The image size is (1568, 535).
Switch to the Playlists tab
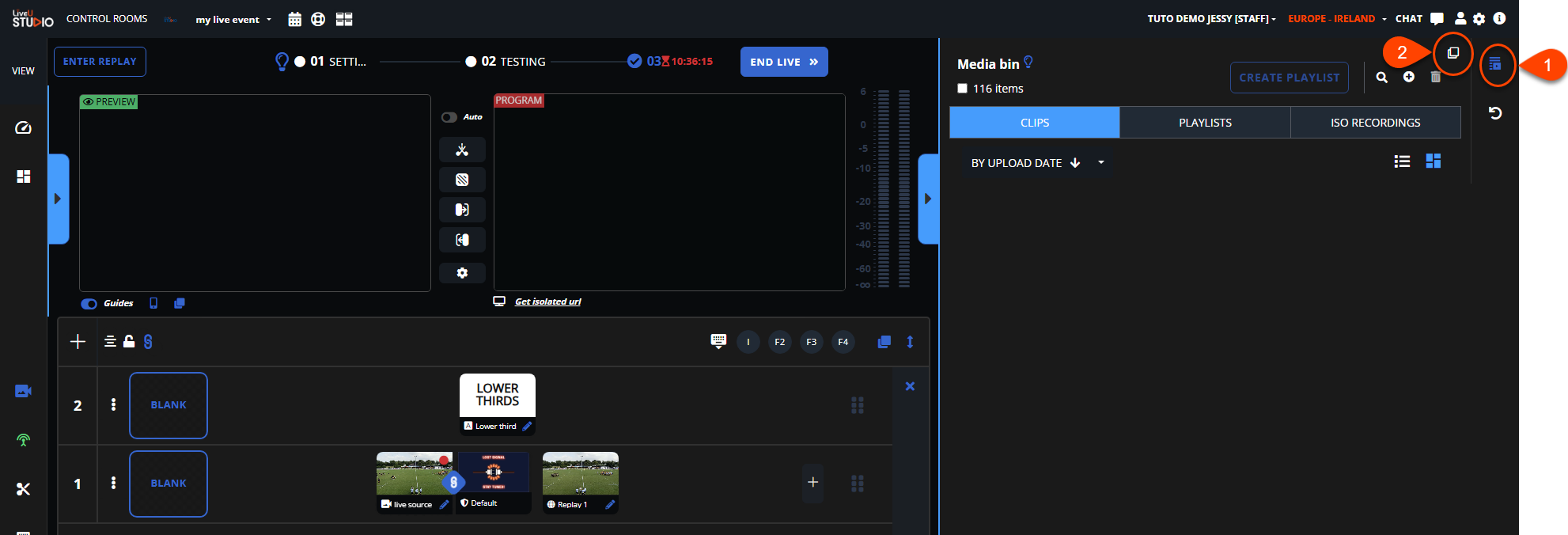tap(1204, 123)
